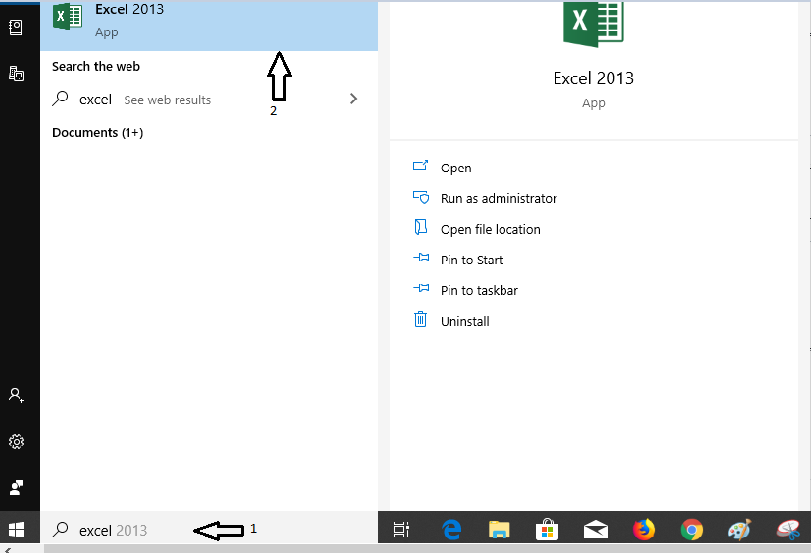811x553 pixels.
Task: Click the Open launch icon
Action: point(420,166)
